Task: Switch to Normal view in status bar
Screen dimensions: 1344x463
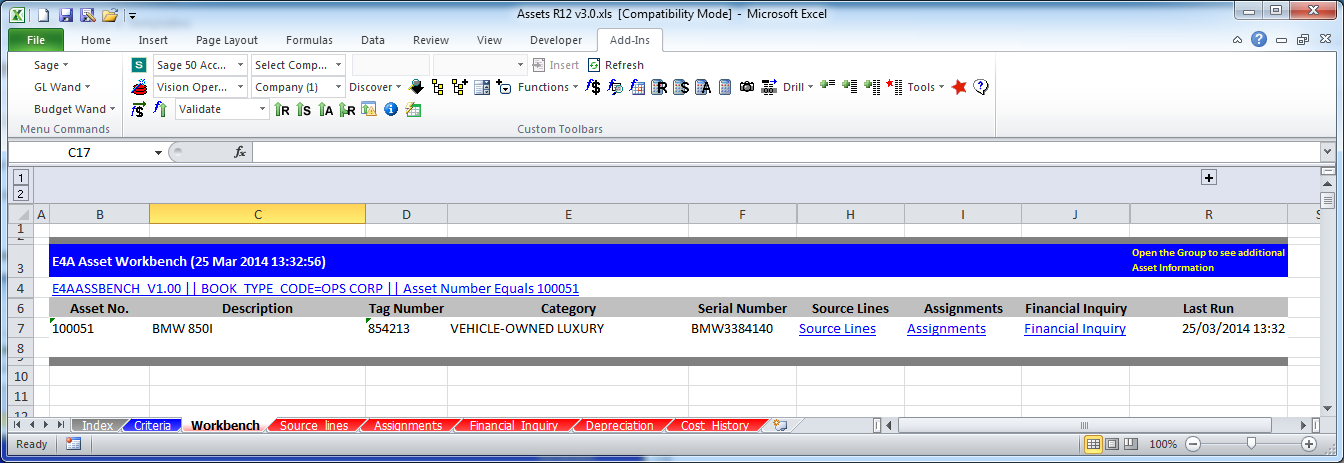Action: 1093,444
